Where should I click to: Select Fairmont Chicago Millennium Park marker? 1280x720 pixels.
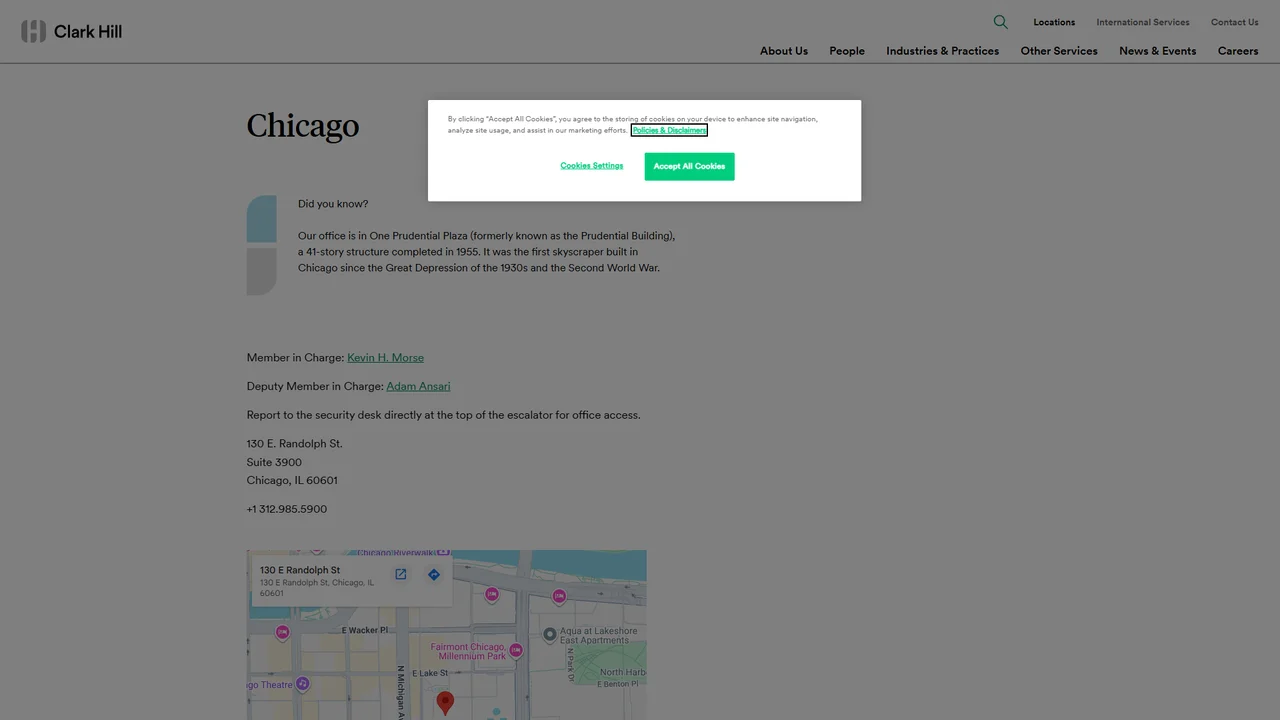tap(516, 650)
